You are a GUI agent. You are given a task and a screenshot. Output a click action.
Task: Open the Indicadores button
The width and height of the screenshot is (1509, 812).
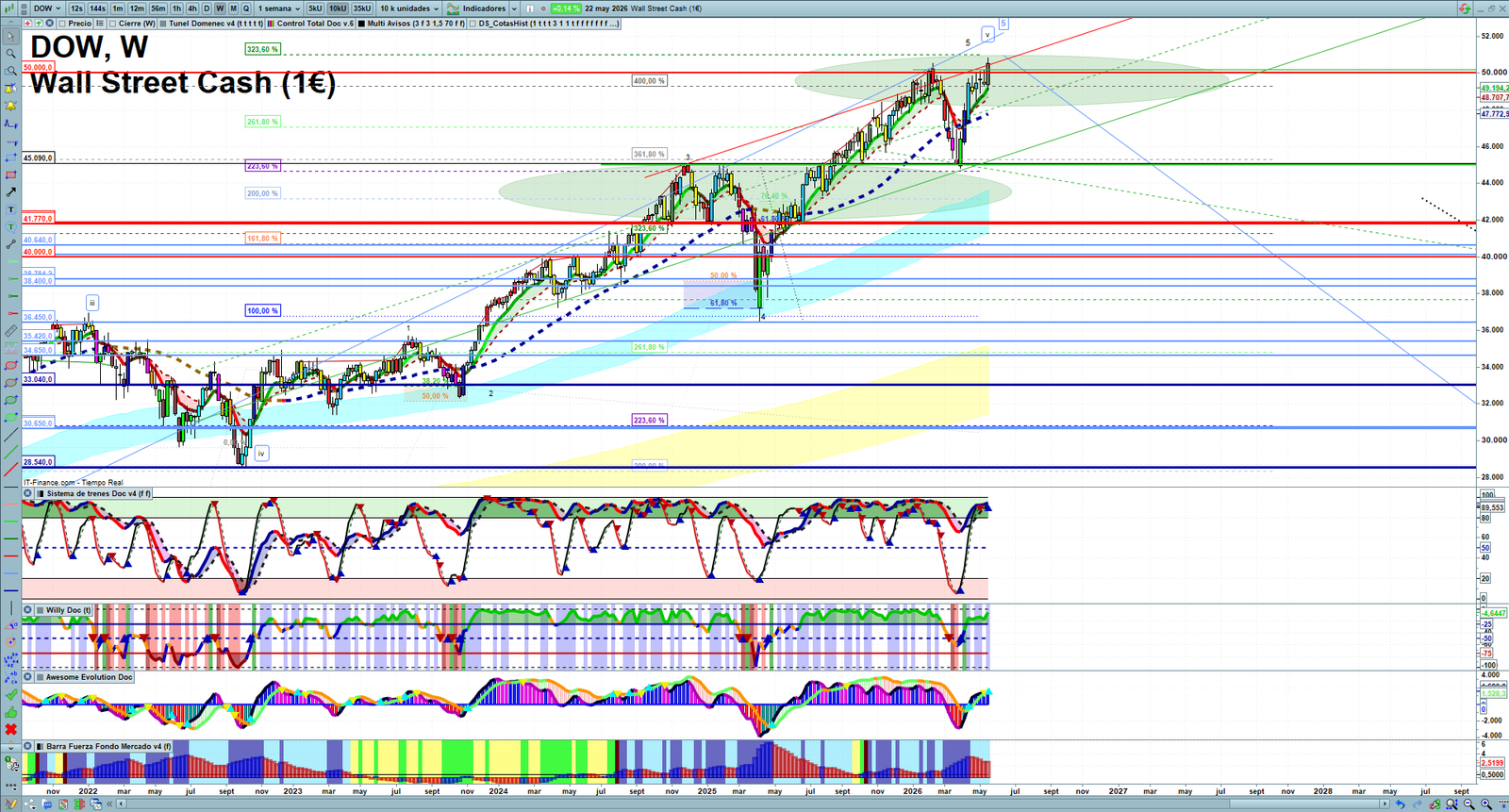click(x=476, y=8)
